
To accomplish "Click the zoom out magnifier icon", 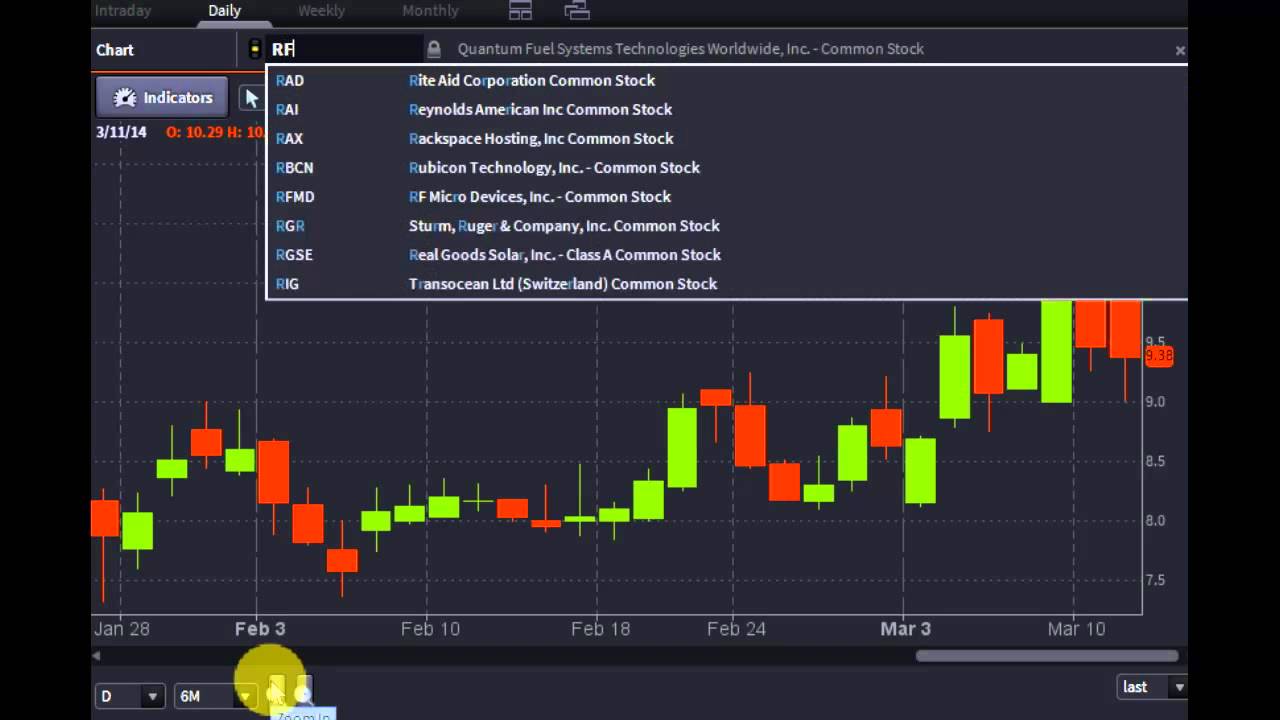I will pyautogui.click(x=303, y=690).
